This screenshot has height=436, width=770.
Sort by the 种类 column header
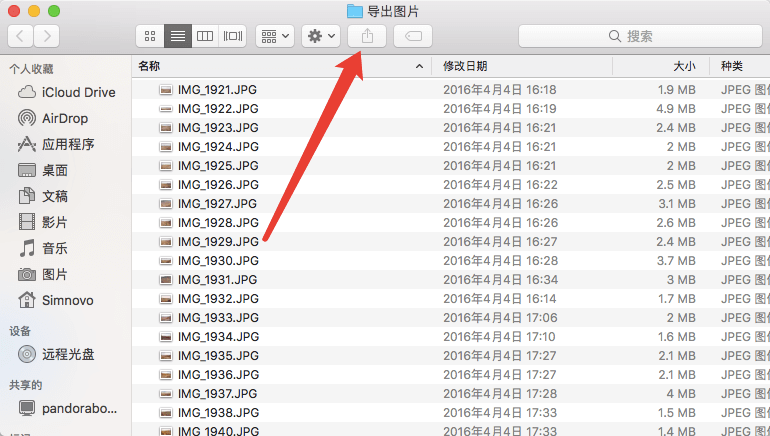tap(740, 66)
